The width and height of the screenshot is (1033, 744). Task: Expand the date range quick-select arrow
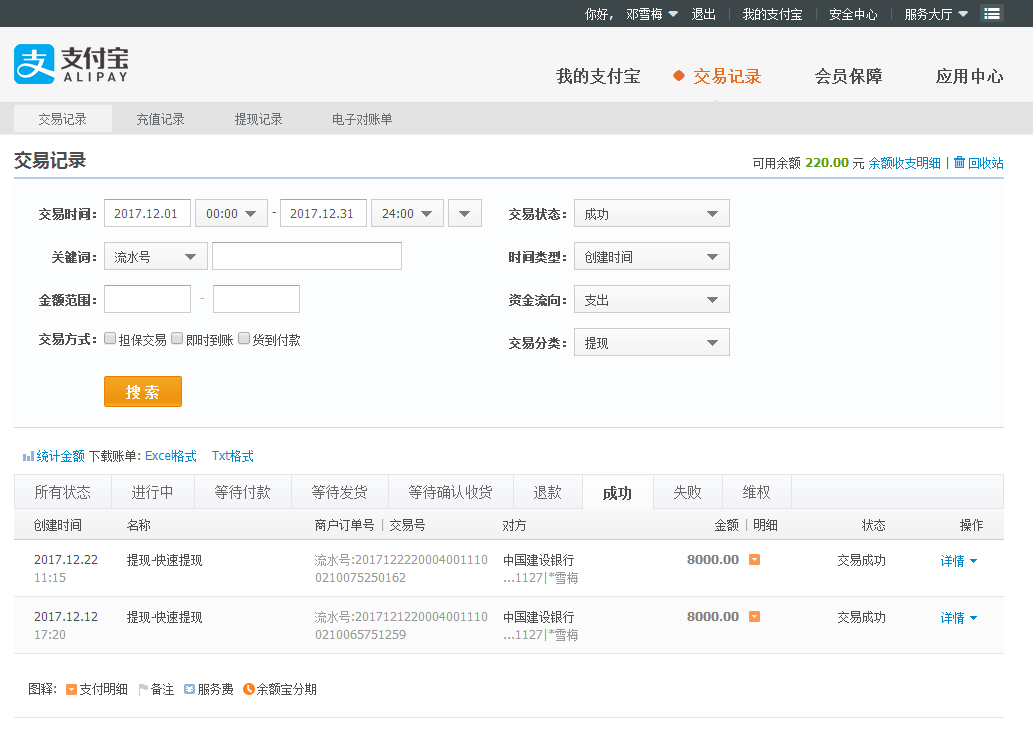464,214
